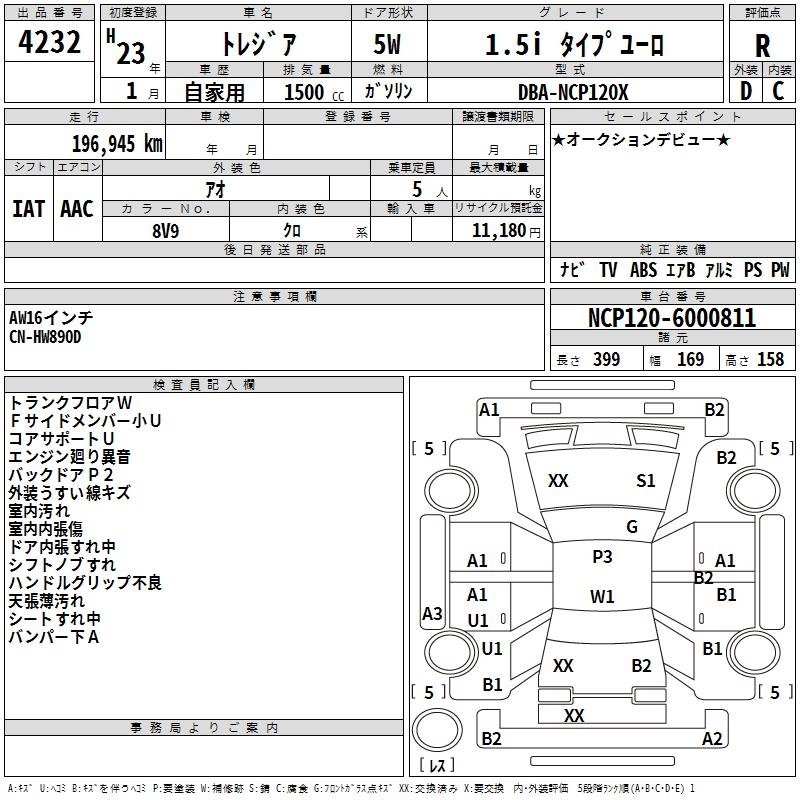
Task: Click the W1 roof repair mark
Action: click(x=602, y=596)
